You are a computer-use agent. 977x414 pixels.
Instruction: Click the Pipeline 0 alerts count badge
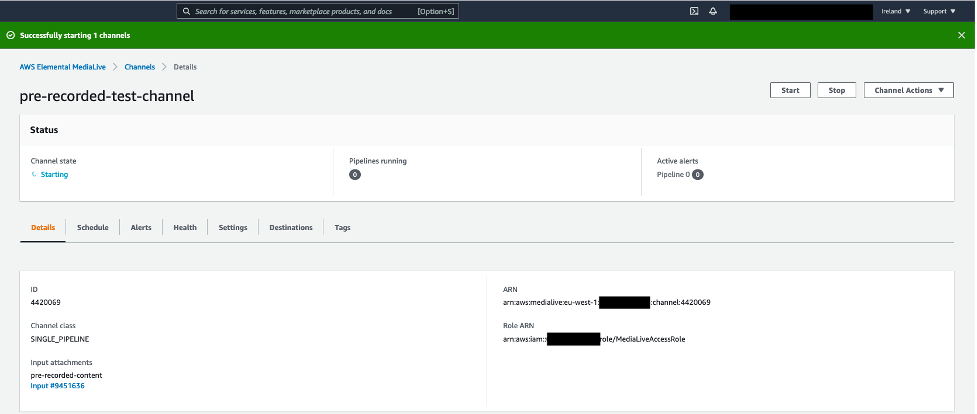tap(698, 175)
